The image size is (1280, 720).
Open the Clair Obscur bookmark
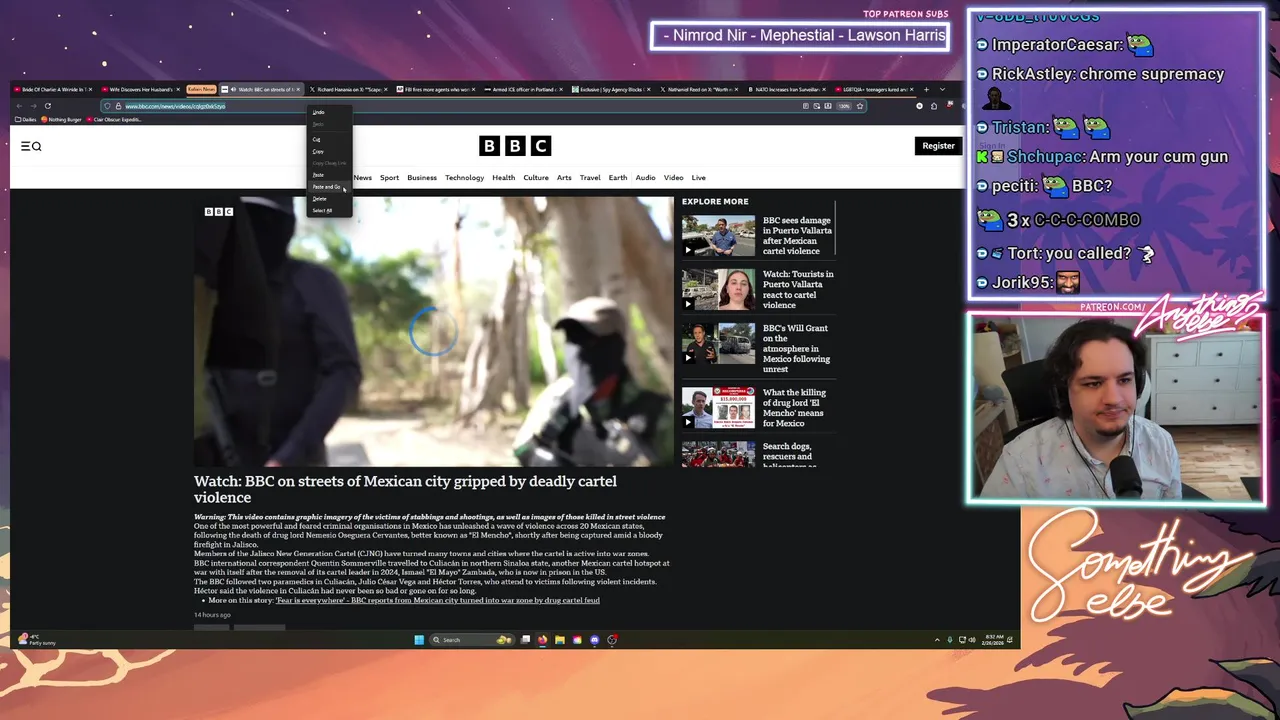(x=116, y=119)
